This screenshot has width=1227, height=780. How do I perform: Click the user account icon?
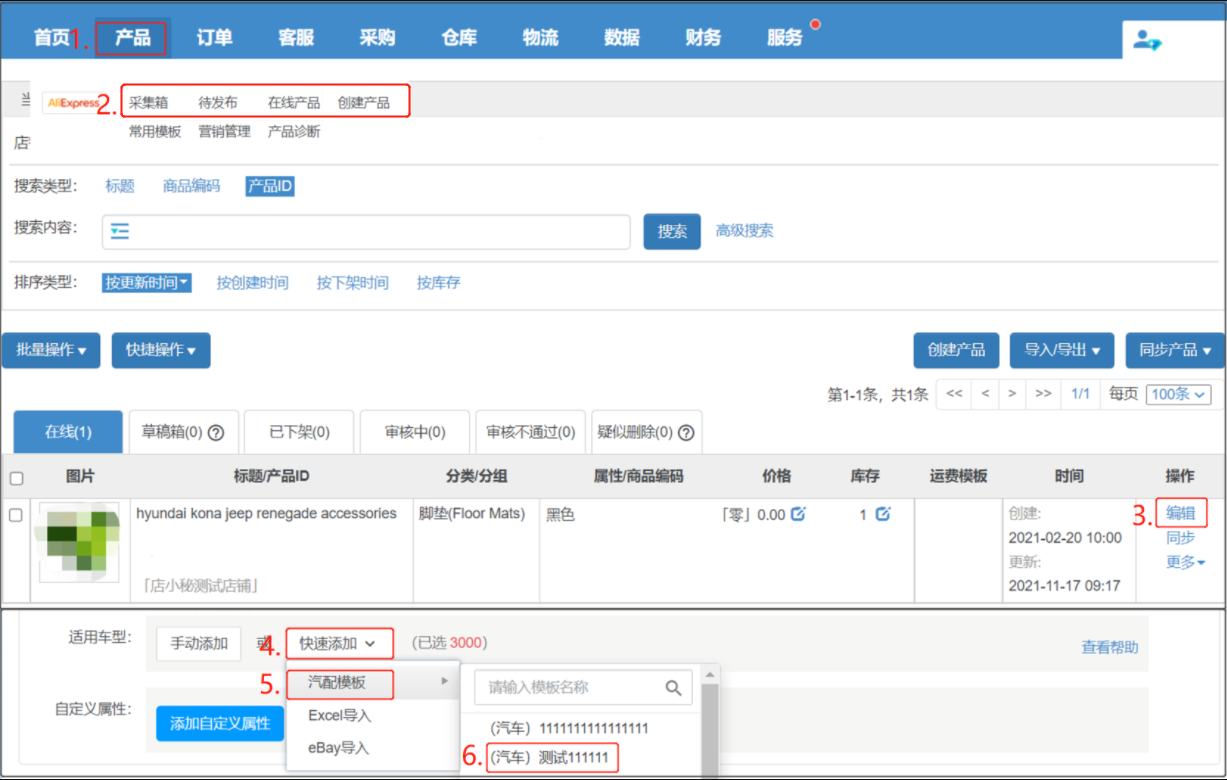[1147, 40]
